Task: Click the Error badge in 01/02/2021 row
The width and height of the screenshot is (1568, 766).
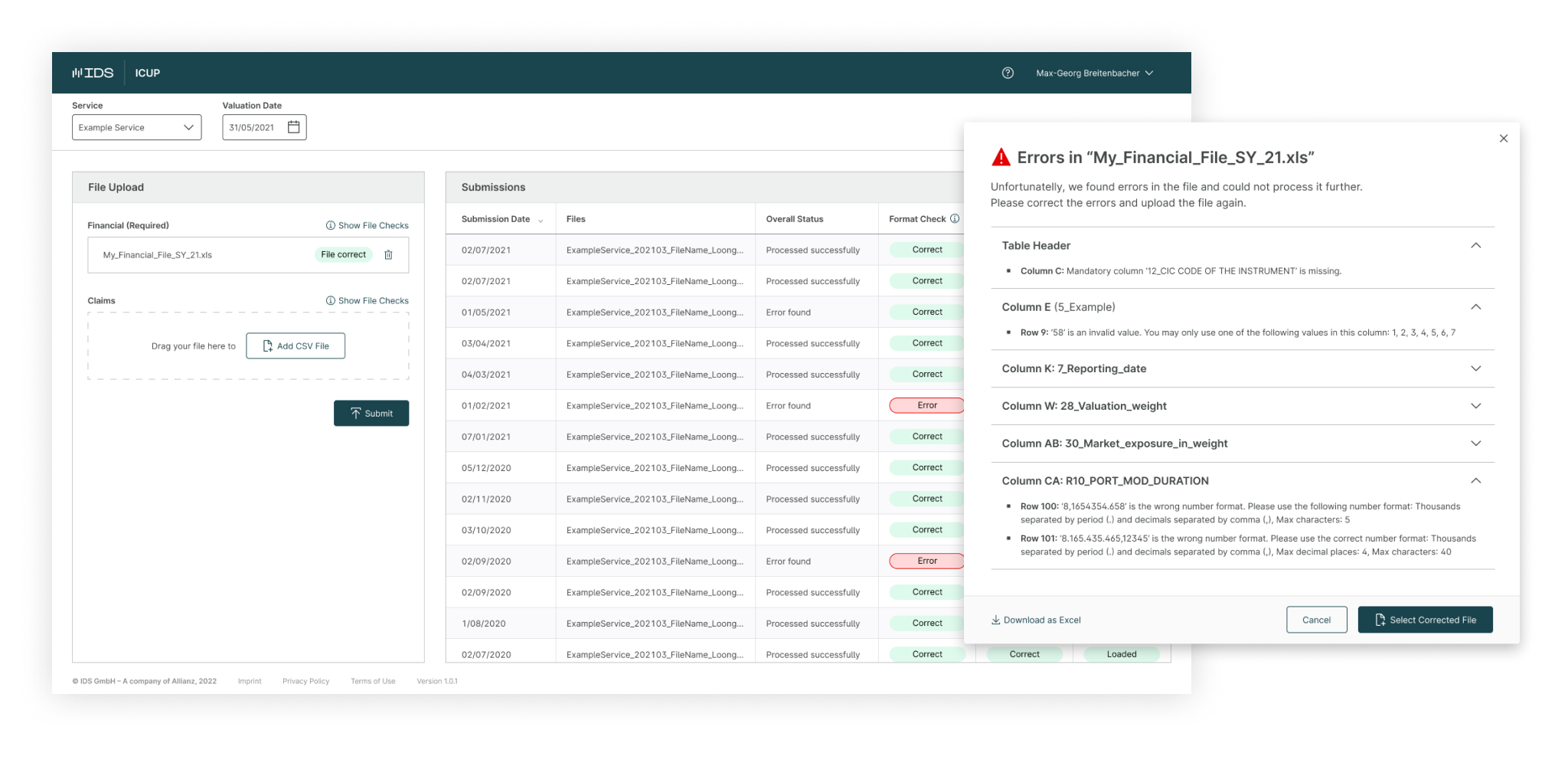Action: point(927,405)
